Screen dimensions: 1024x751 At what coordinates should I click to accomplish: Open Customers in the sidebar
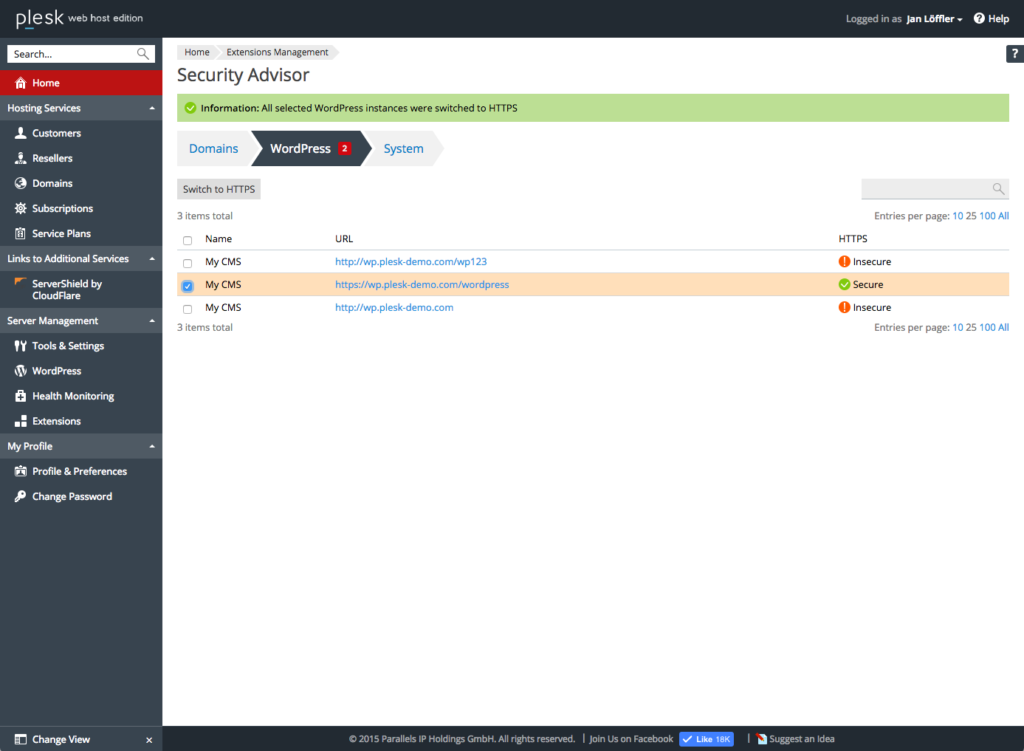(x=56, y=133)
